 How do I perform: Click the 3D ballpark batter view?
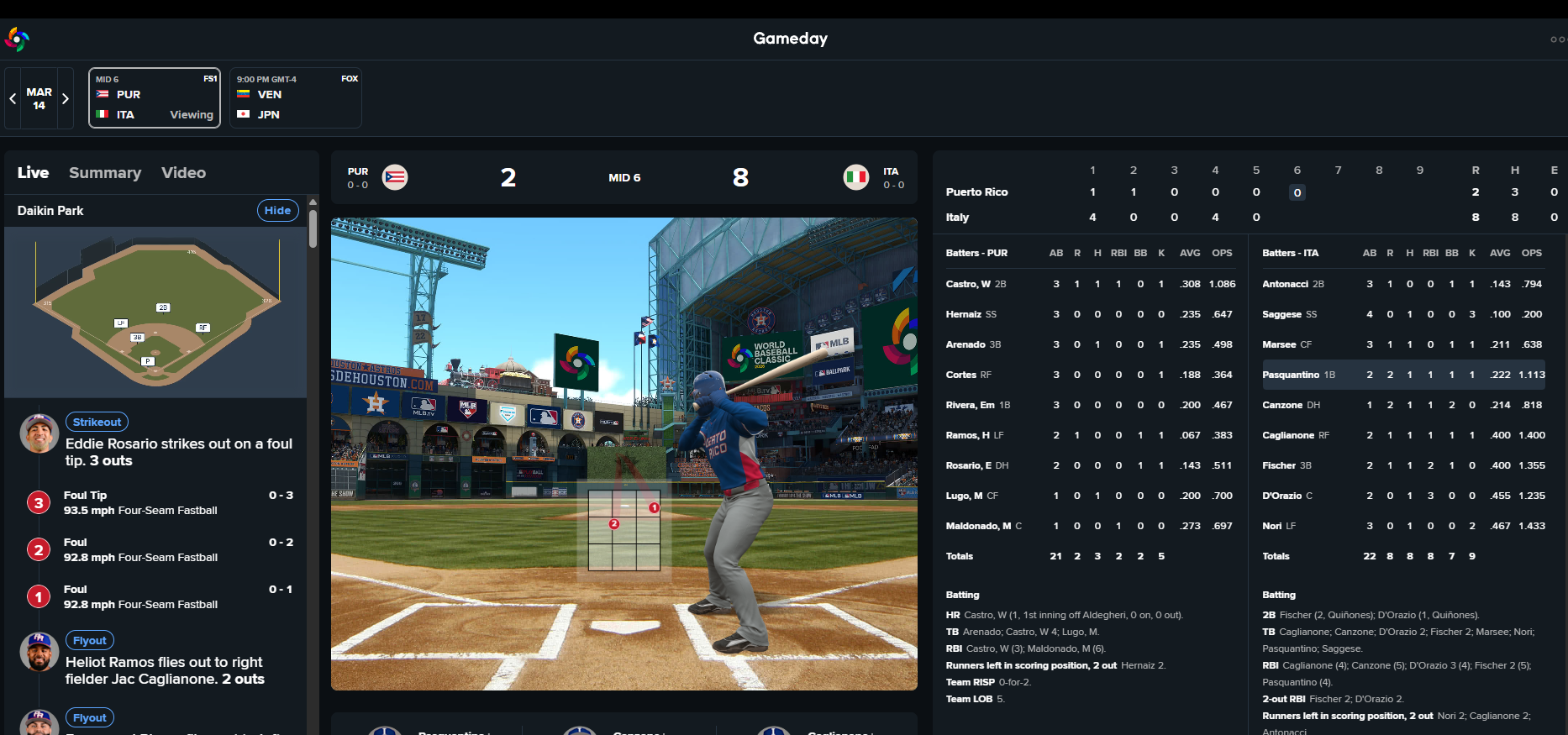tap(624, 454)
